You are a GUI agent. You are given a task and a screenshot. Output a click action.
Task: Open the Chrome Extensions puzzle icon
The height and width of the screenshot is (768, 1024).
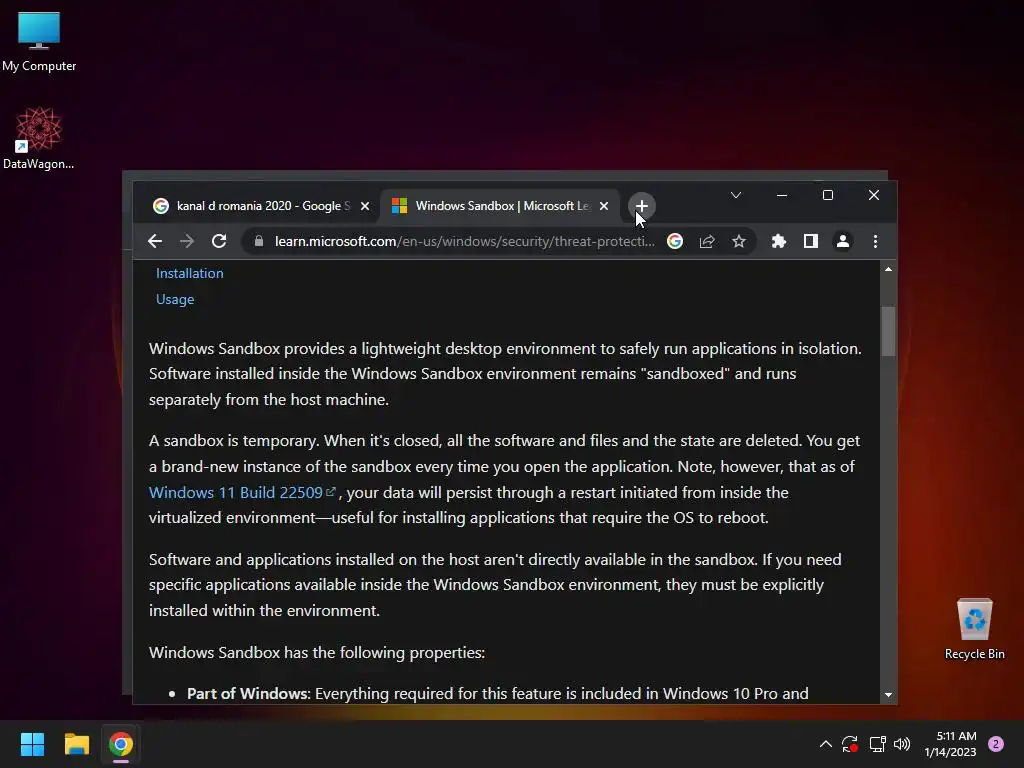[778, 242]
